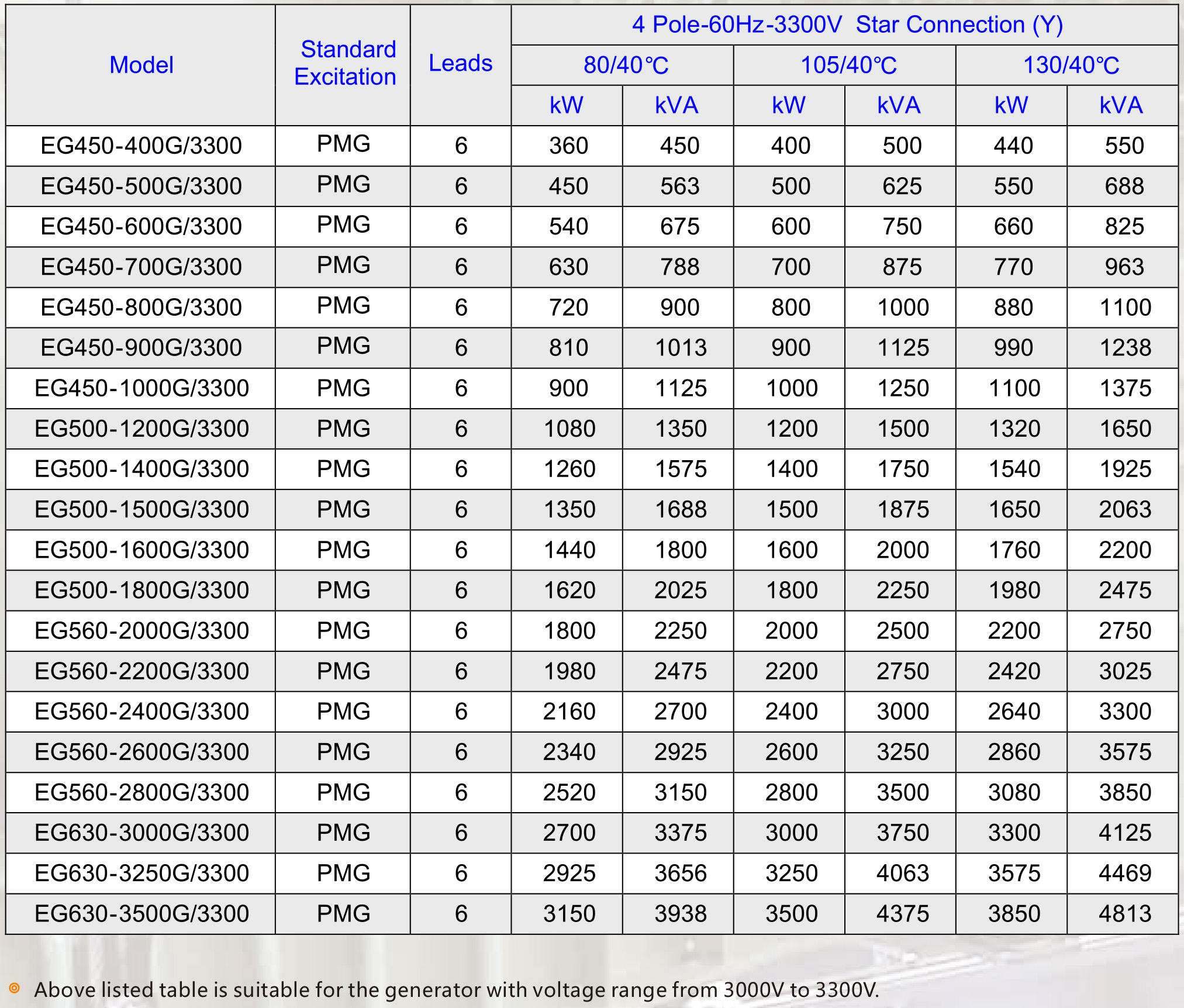The height and width of the screenshot is (1008, 1184).
Task: Click PMG in the EG630-3500G/3300 row
Action: point(344,913)
